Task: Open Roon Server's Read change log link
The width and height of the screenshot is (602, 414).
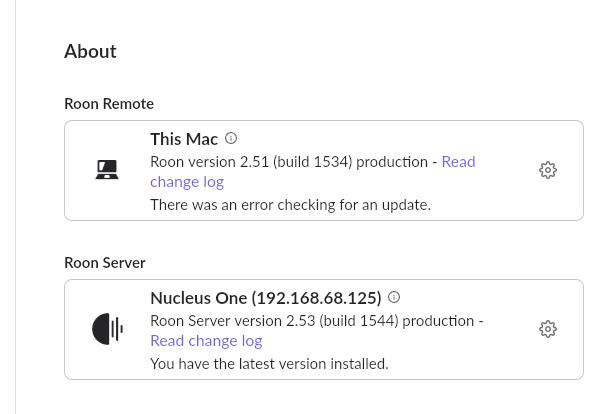Action: coord(206,341)
